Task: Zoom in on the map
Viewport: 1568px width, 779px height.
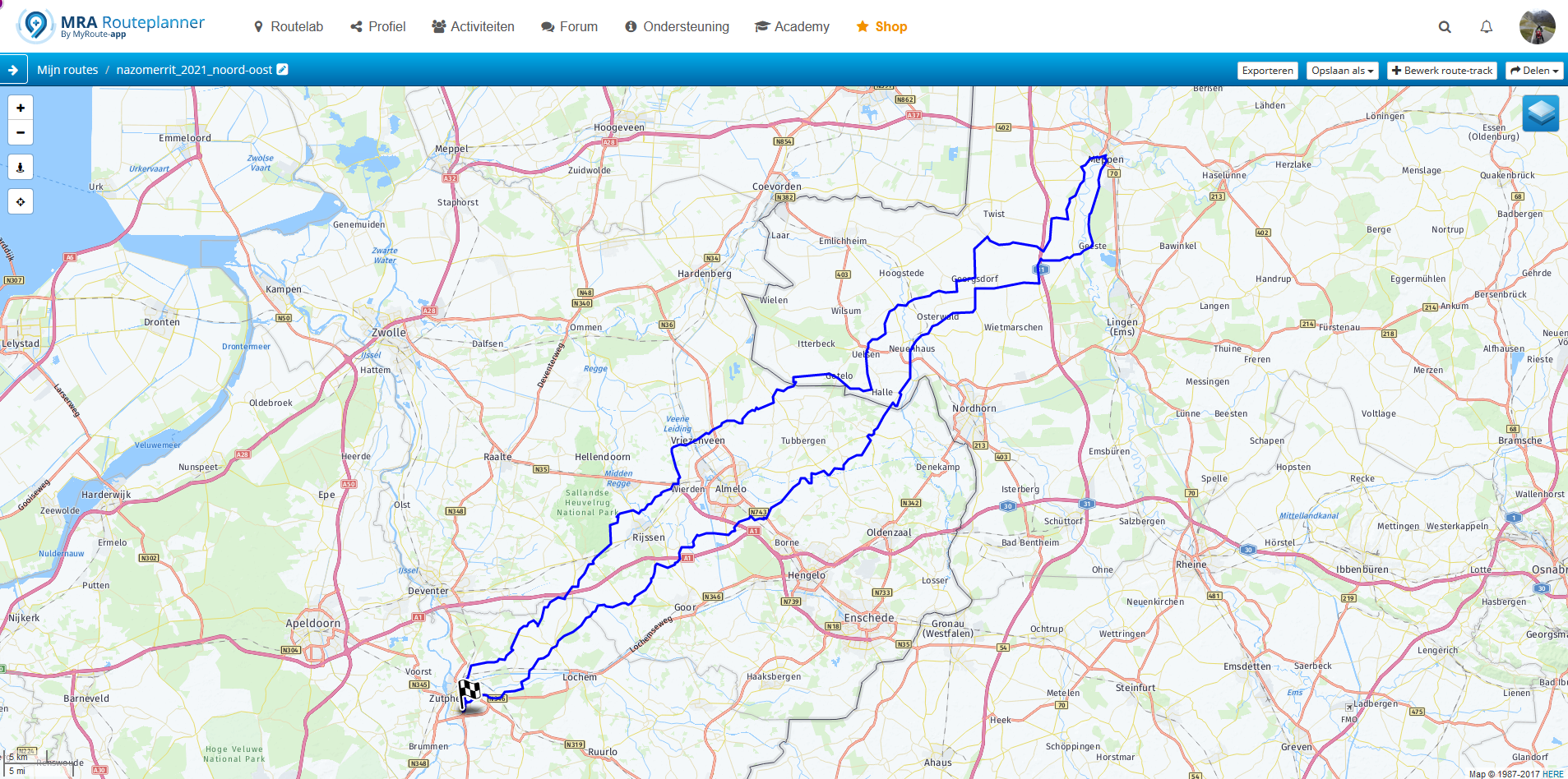Action: 21,108
